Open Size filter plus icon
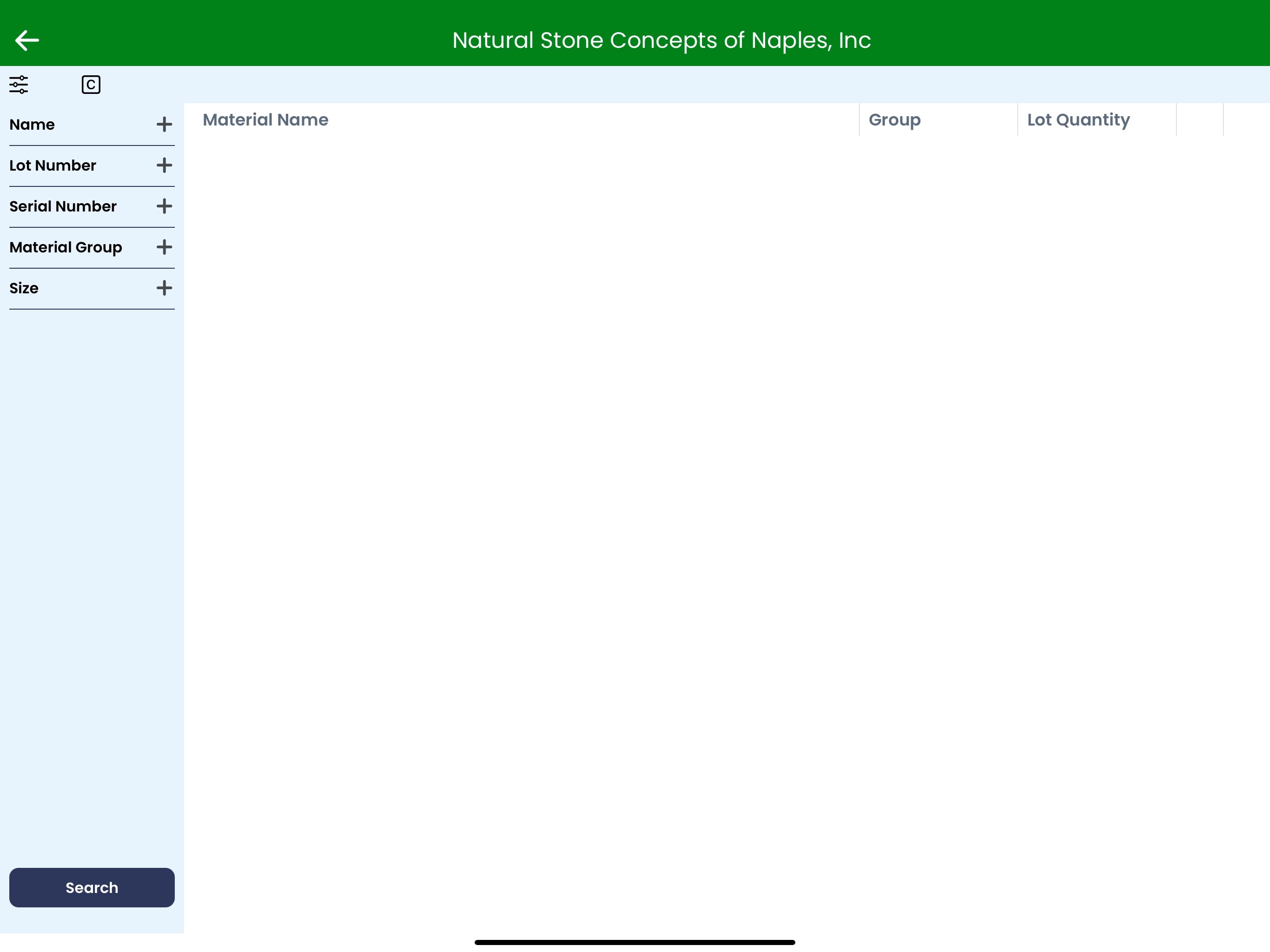Viewport: 1270px width, 952px height. (x=164, y=288)
